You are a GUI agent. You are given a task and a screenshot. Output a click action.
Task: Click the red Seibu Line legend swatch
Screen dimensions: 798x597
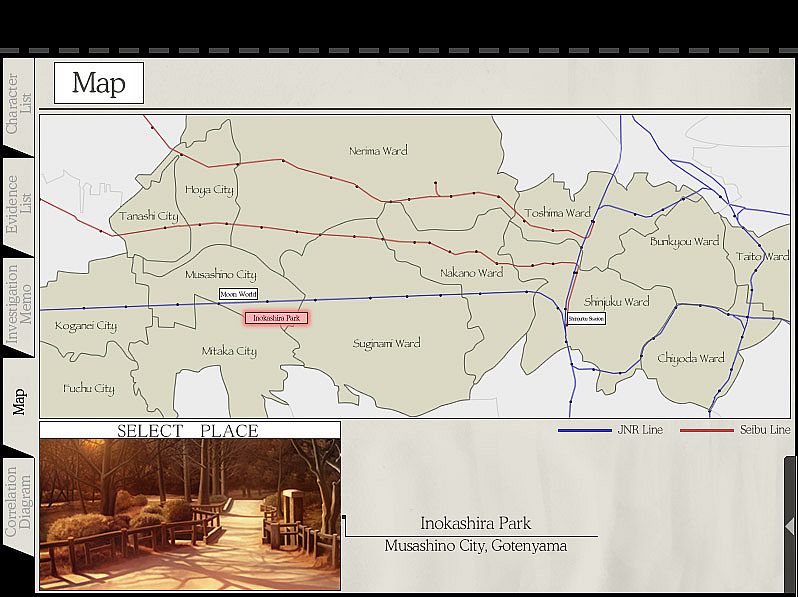coord(706,430)
